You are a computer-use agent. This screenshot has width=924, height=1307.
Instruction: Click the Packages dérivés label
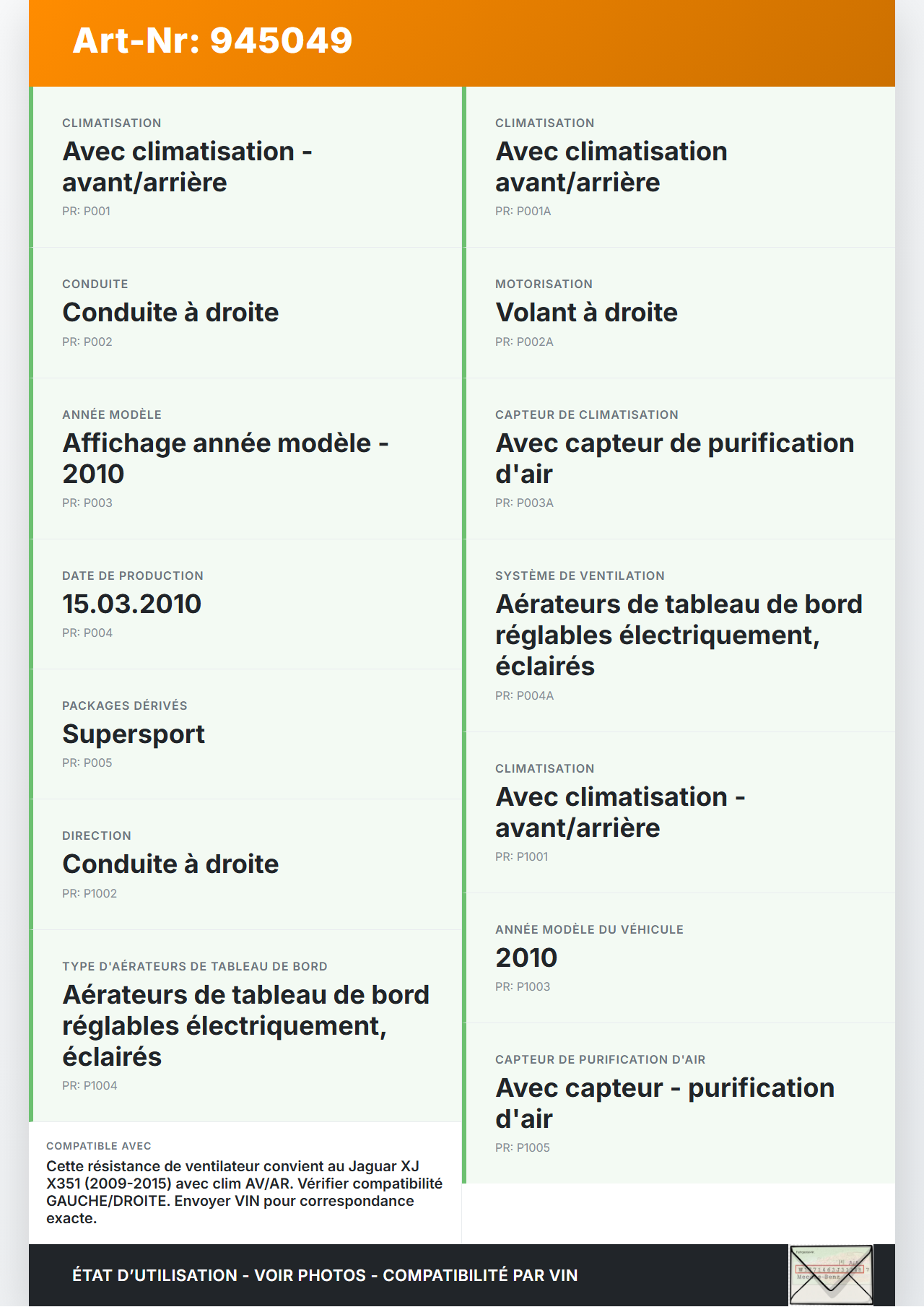point(125,705)
